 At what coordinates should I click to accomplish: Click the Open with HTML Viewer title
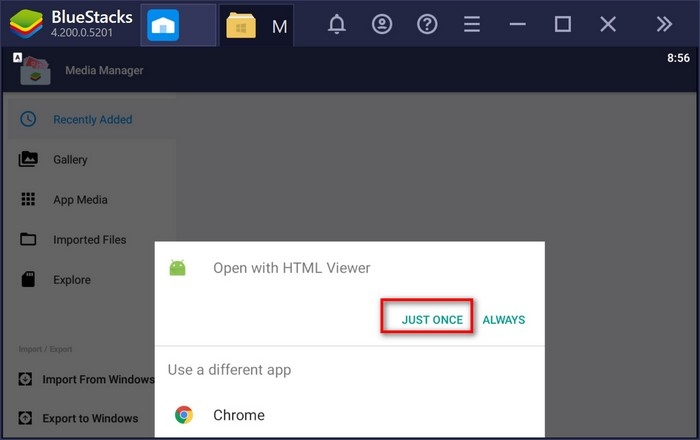click(x=292, y=268)
